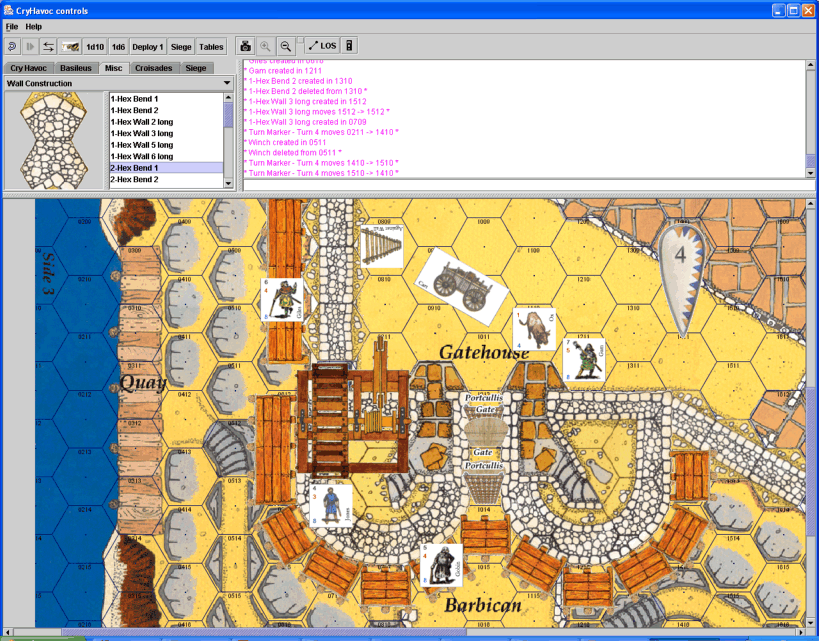Select the Gobin character counter
Viewport: 819px width, 641px height.
[x=441, y=565]
